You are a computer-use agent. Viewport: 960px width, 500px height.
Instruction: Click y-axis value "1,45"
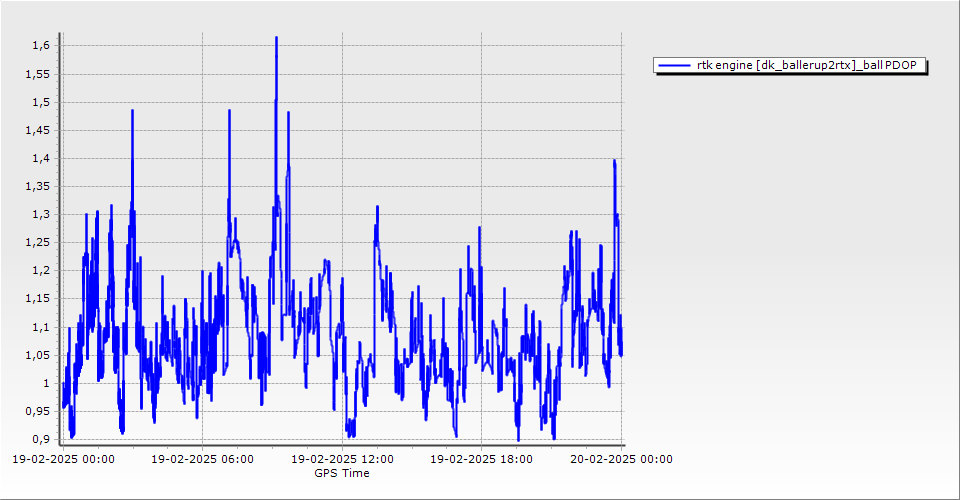(38, 130)
